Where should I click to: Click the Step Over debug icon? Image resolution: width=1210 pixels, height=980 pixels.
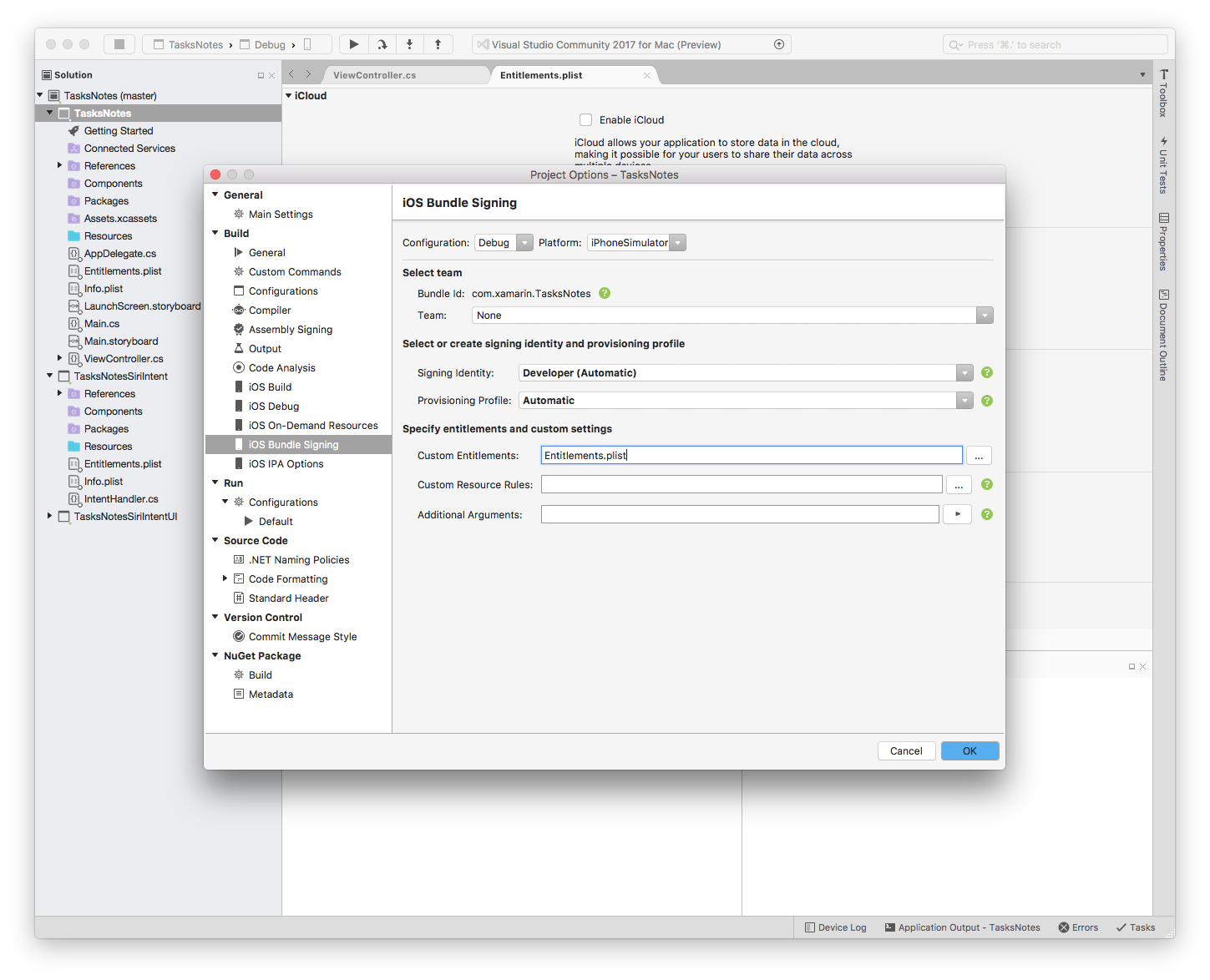coord(382,44)
